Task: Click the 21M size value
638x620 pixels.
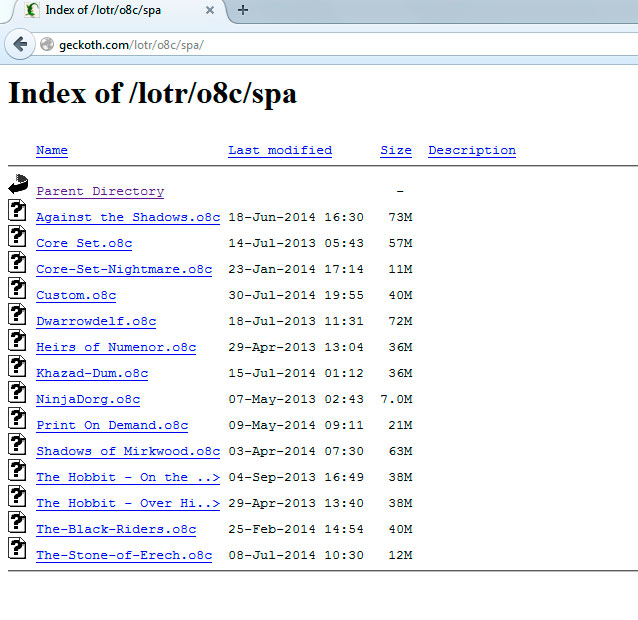Action: 400,426
